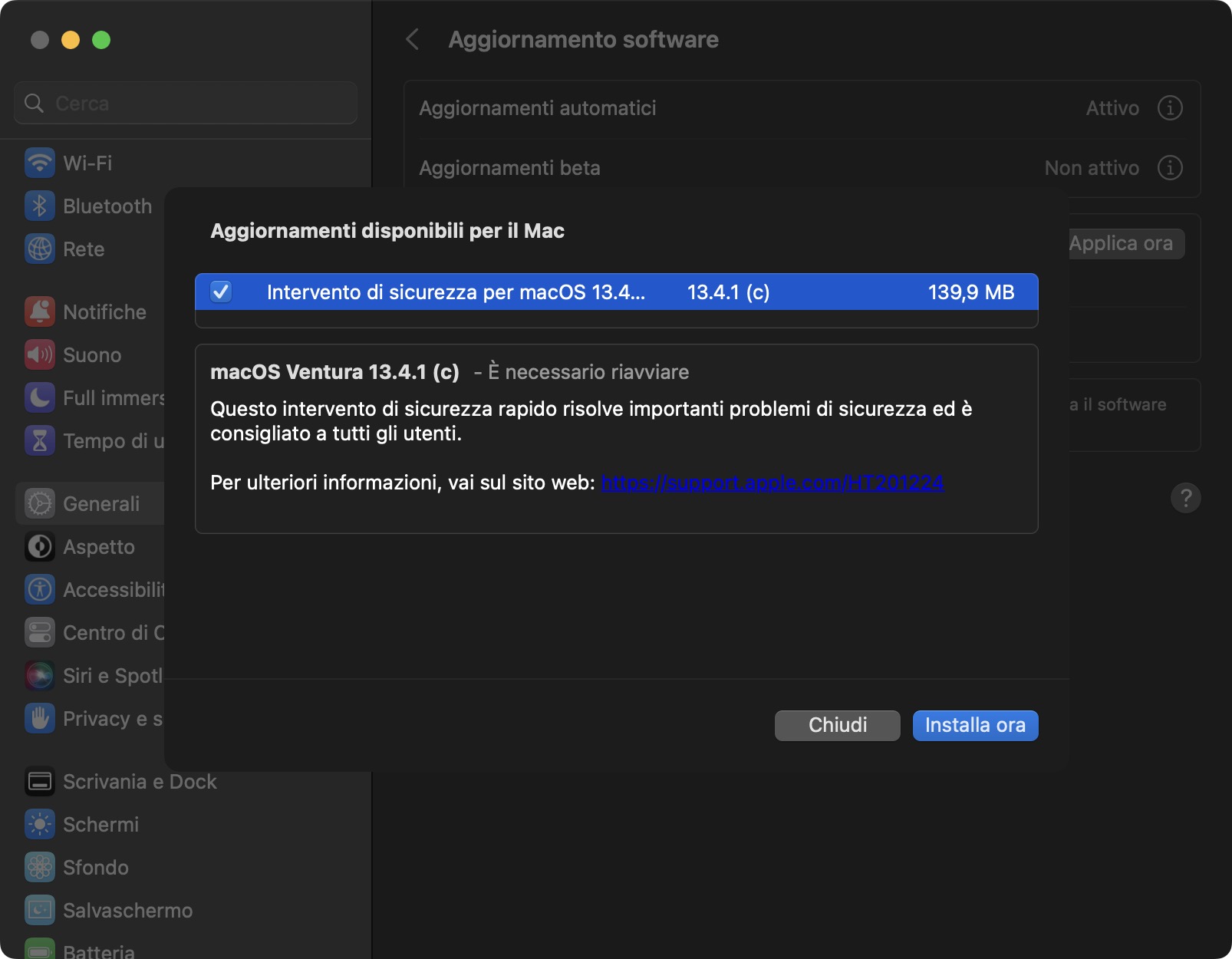
Task: Open the Aspetto icon
Action: (x=40, y=546)
